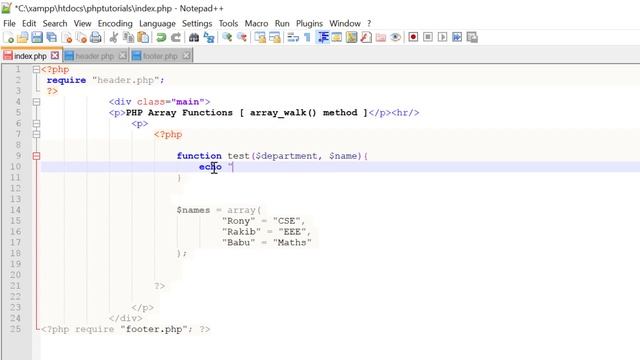The height and width of the screenshot is (360, 640).
Task: Open Find with the binoculars icon
Action: pos(194,38)
